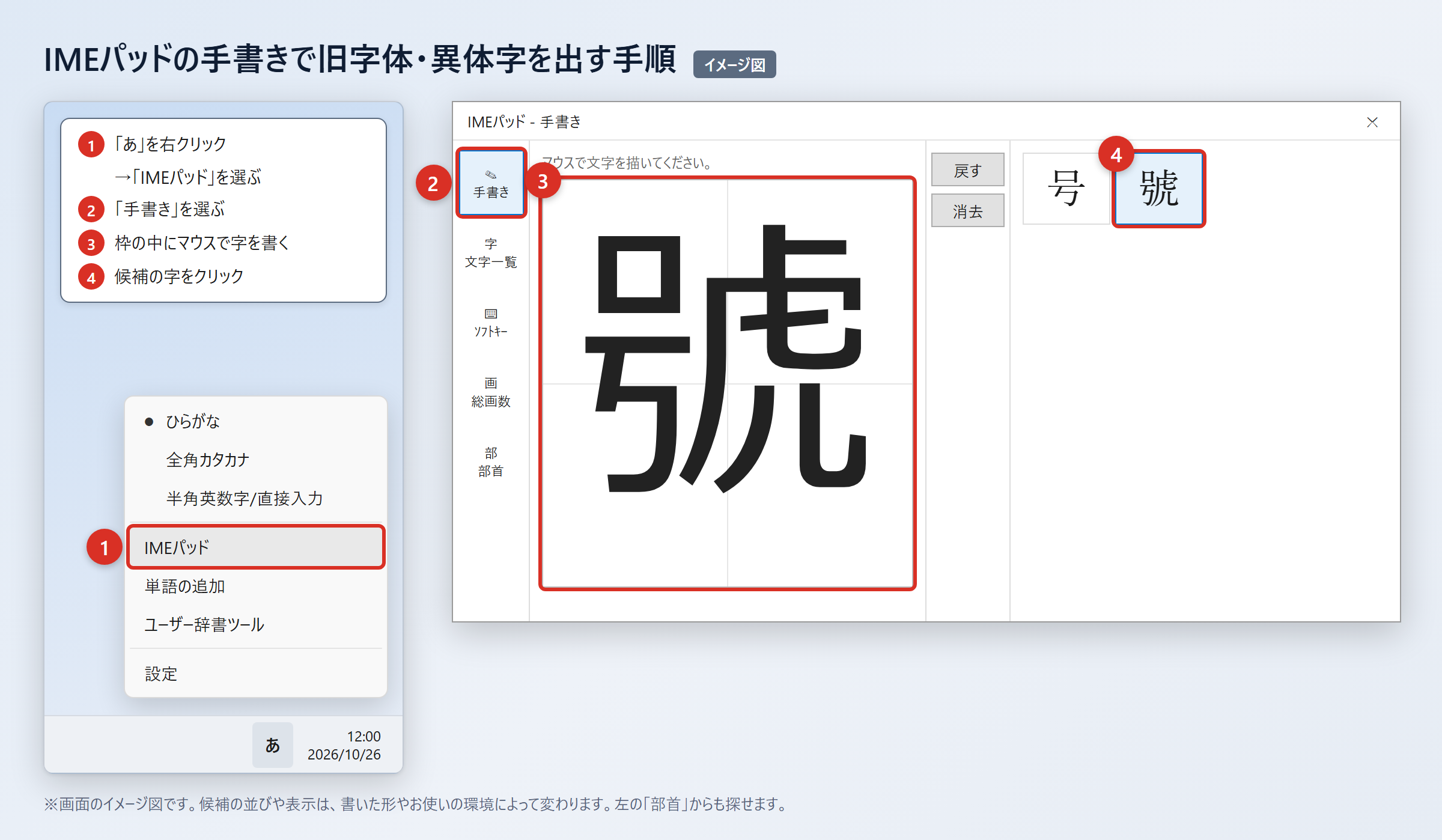Open the 文字一覧 character list mode
Screen dimensions: 1442x840
tap(491, 253)
